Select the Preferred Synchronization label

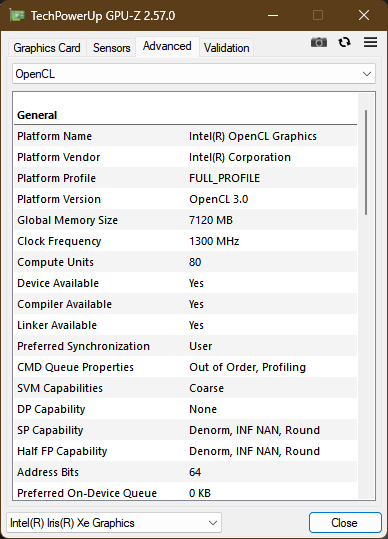(x=83, y=346)
